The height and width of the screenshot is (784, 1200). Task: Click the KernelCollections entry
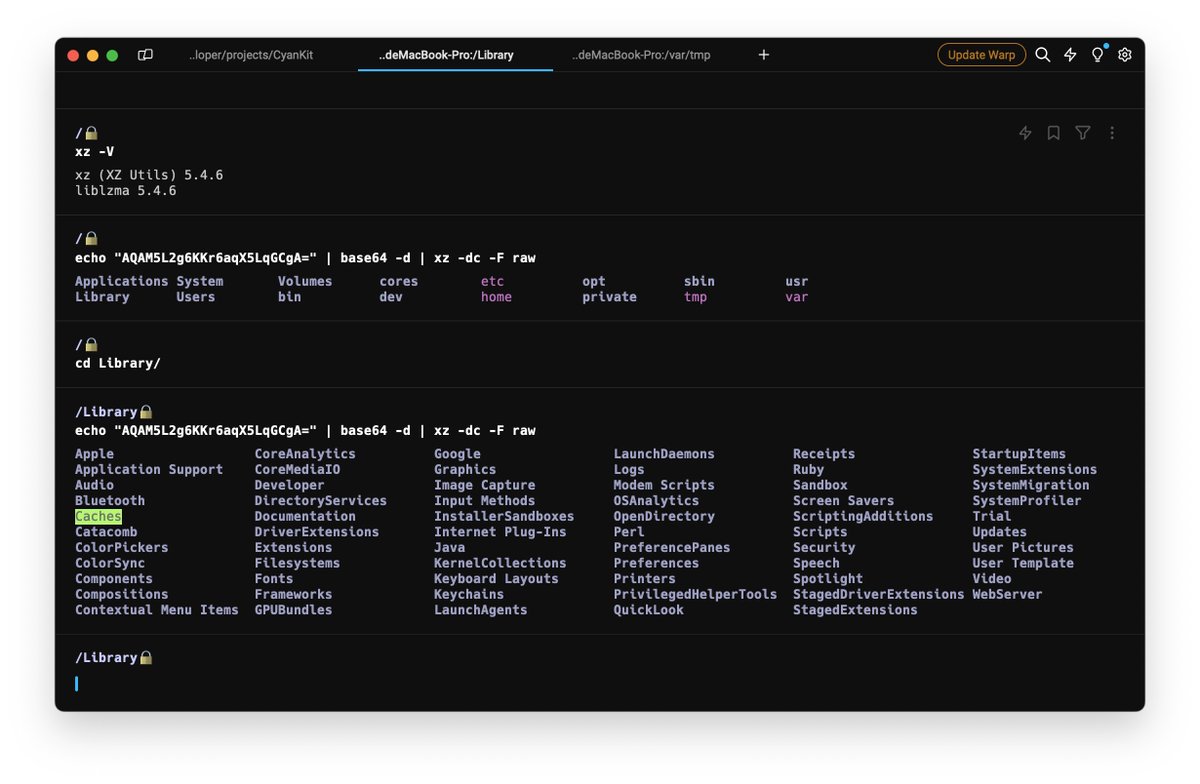[x=501, y=563]
